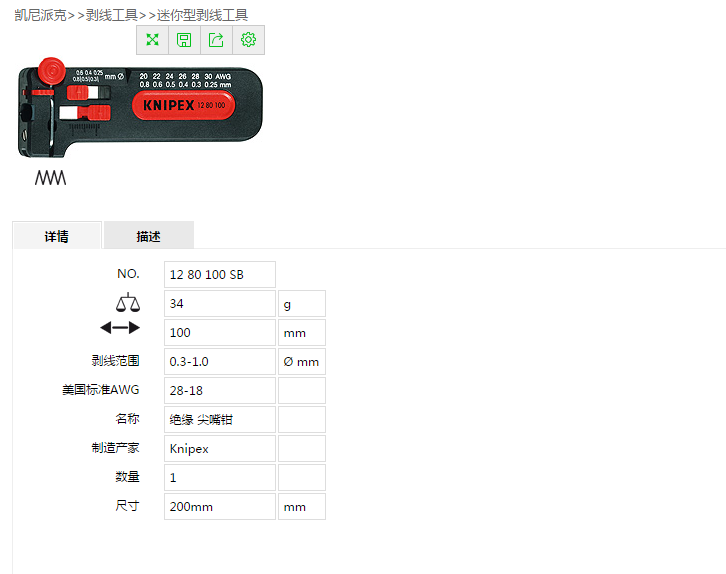Click the share export icon
The width and height of the screenshot is (726, 574).
(x=216, y=40)
